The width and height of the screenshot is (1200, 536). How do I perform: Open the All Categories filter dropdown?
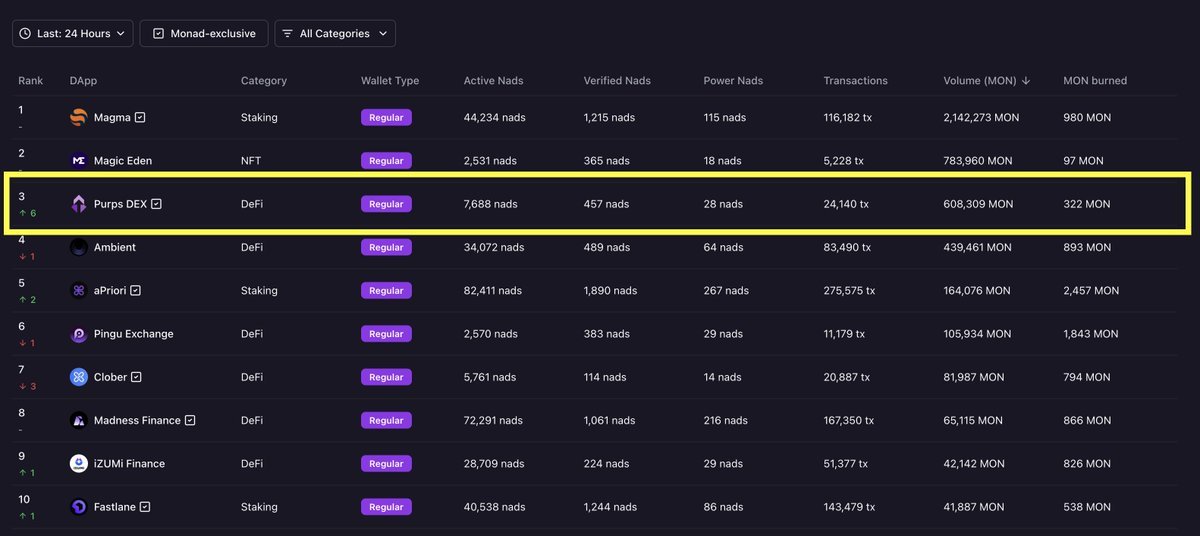[335, 33]
